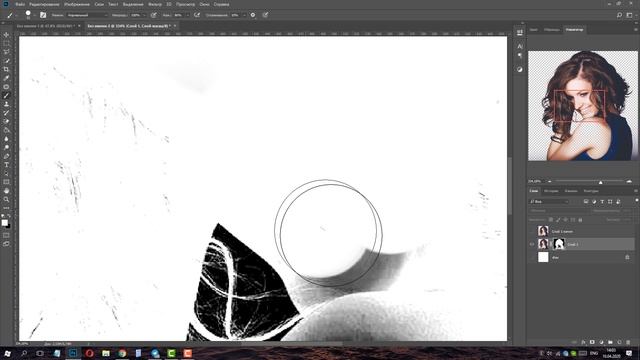Select the Pen tool

tap(6, 156)
